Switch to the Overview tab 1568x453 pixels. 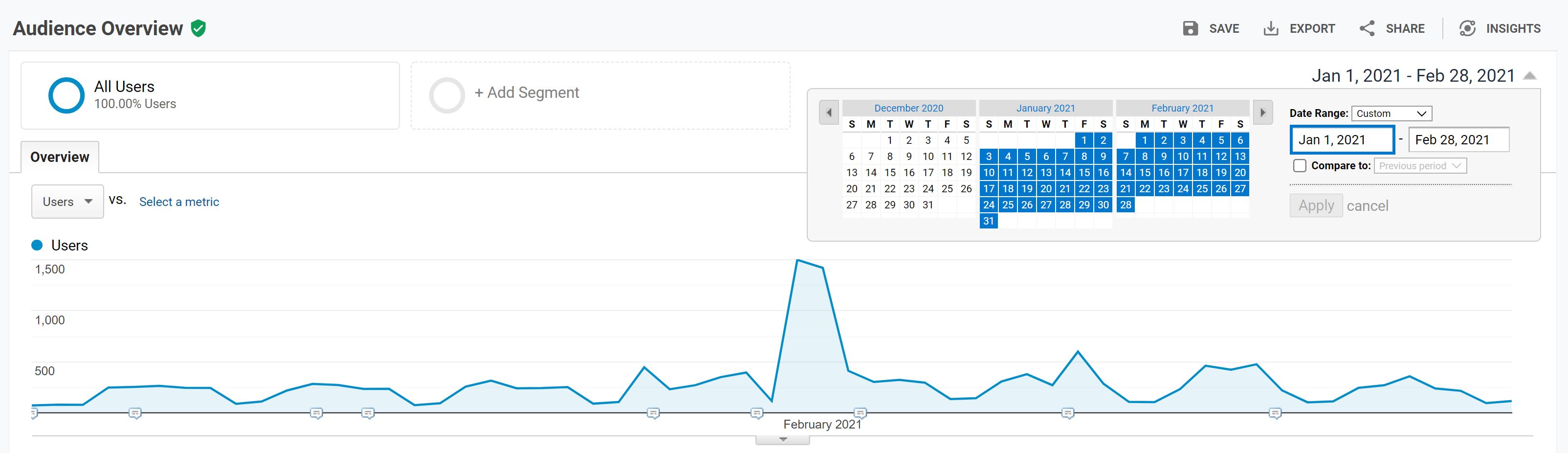(x=60, y=157)
